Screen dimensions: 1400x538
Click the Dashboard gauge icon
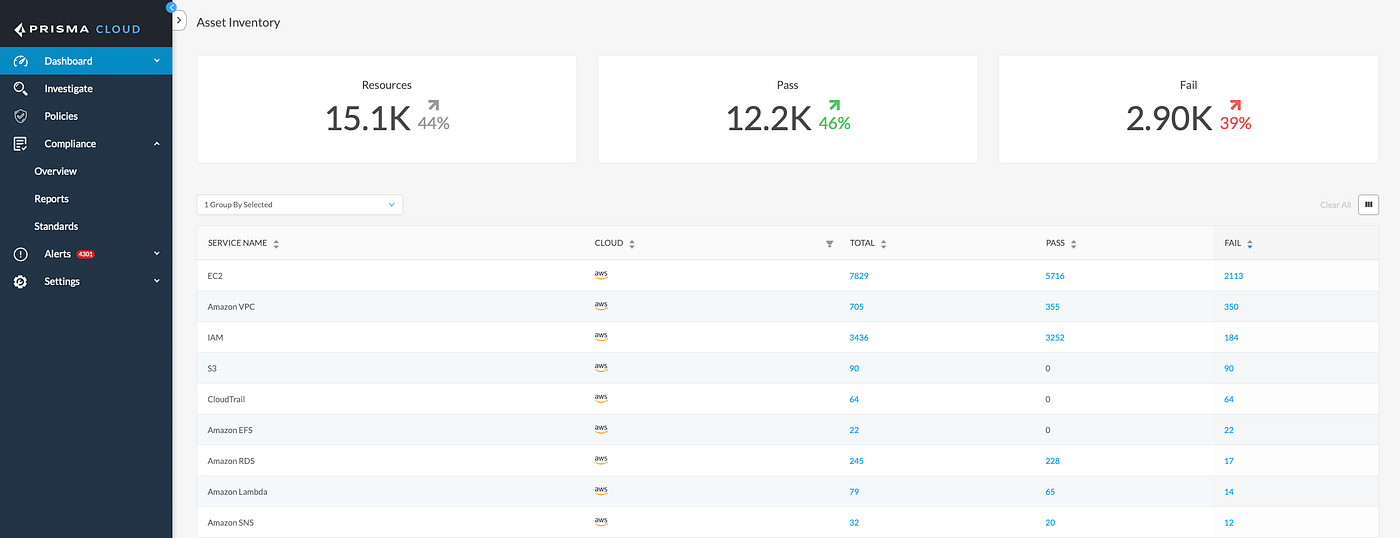20,61
